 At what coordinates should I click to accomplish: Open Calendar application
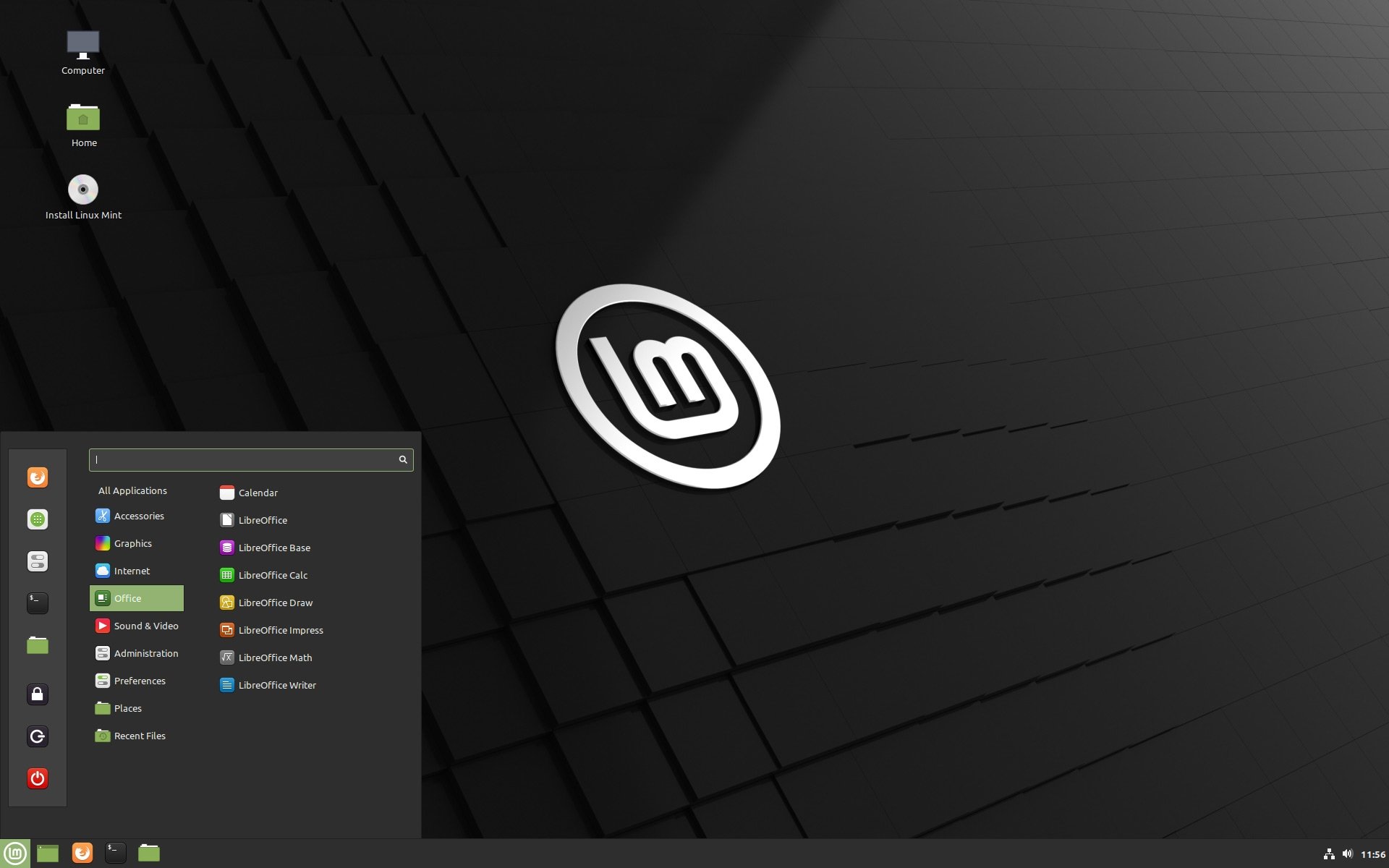coord(258,492)
